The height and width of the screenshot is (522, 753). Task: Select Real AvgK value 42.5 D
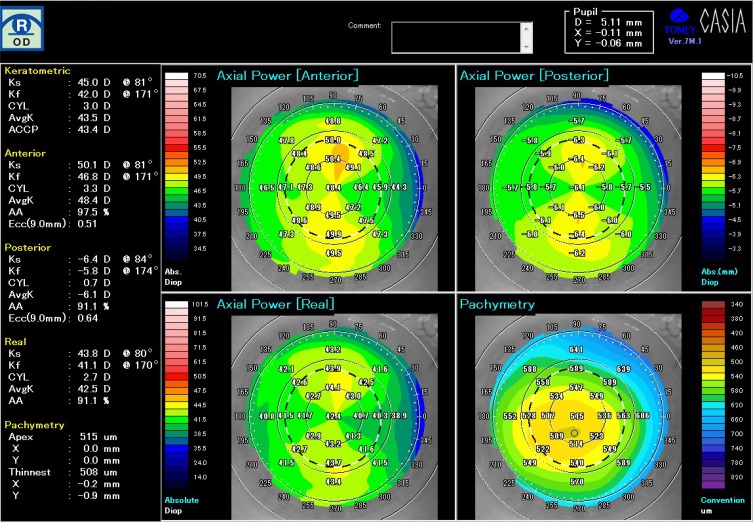pos(94,388)
